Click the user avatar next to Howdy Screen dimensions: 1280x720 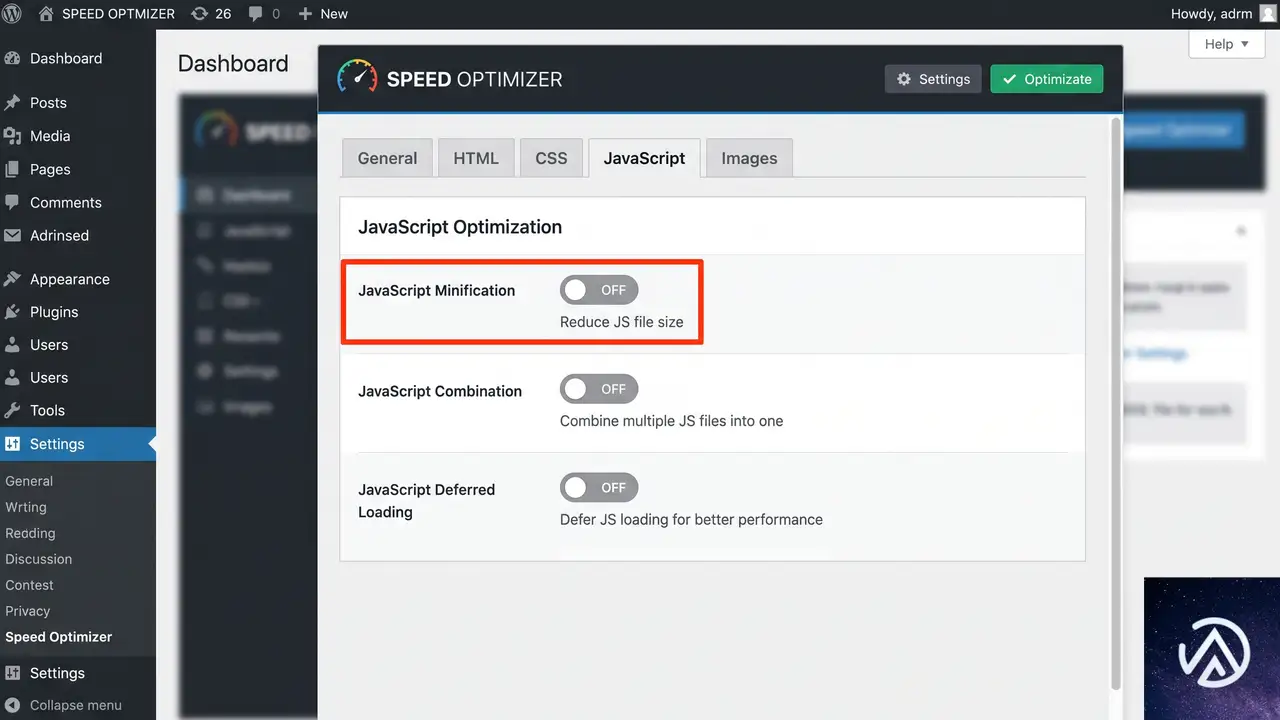[x=1267, y=14]
